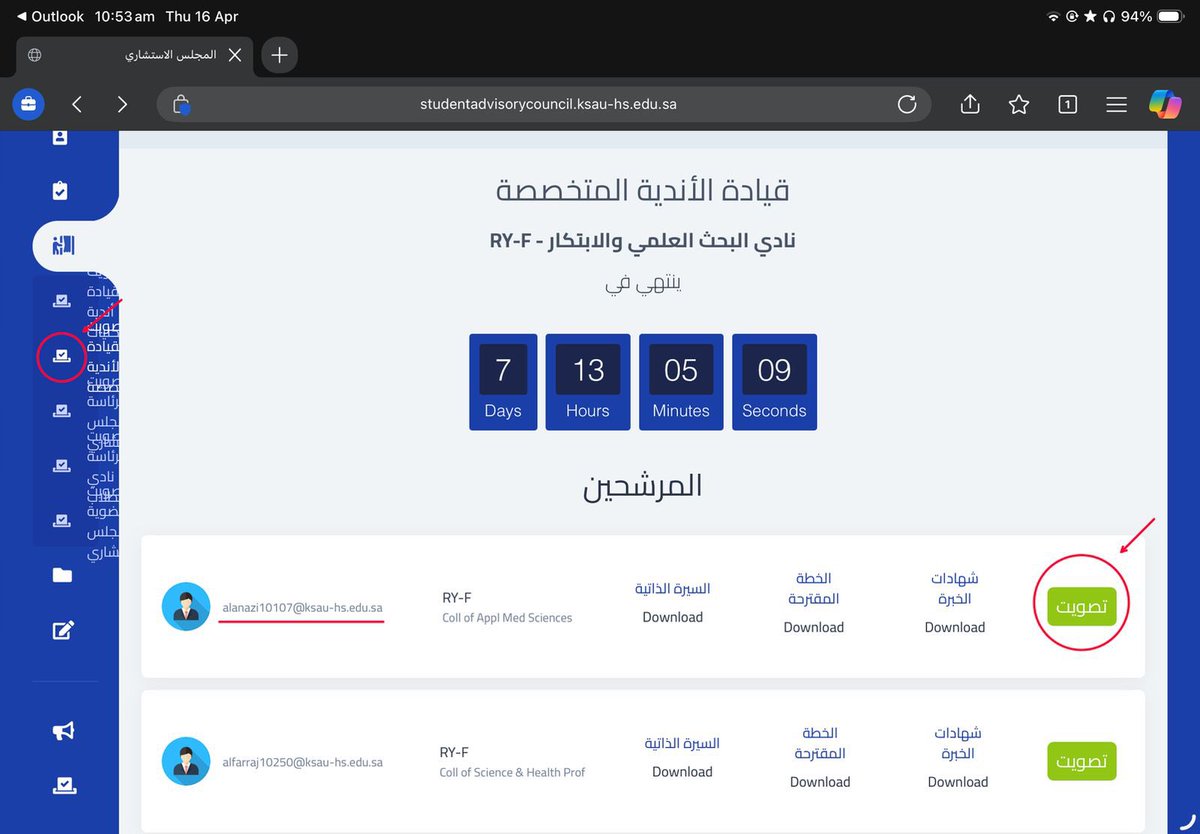The image size is (1200, 834).
Task: Click the 7 Days countdown box
Action: pyautogui.click(x=503, y=382)
